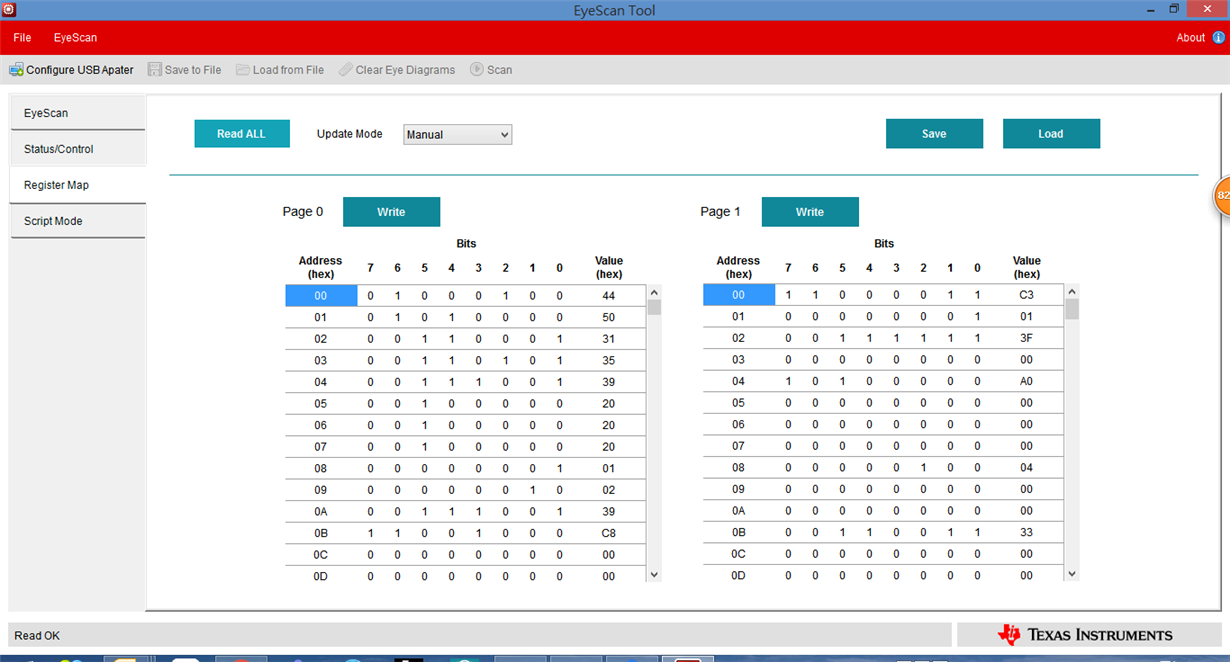
Task: Click the Configure USB Adapter icon
Action: 16,70
